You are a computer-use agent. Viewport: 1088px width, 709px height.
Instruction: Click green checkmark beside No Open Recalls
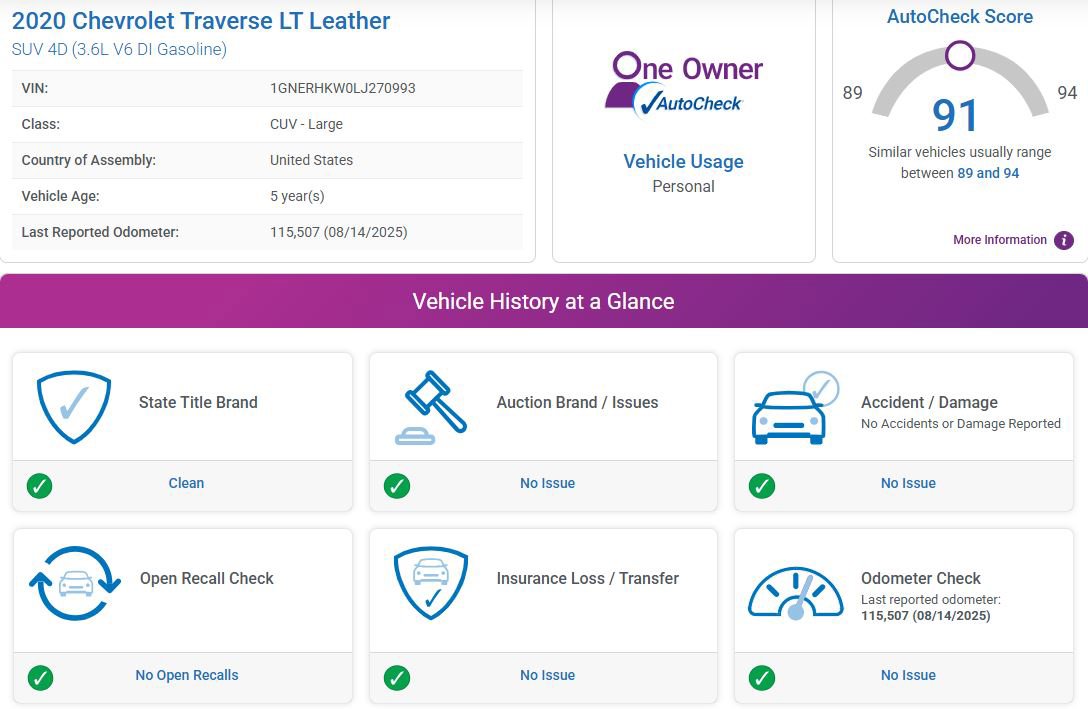pos(40,677)
